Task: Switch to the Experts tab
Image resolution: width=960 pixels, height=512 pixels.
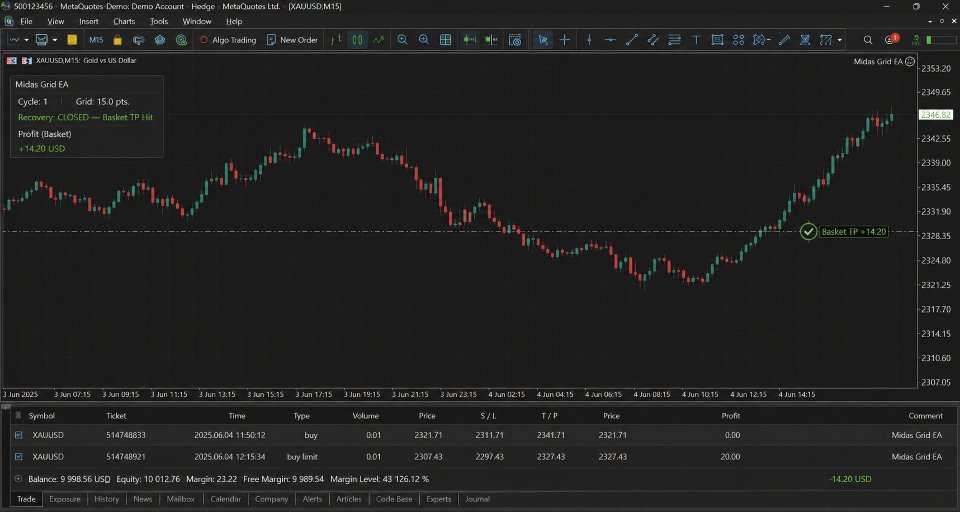Action: click(439, 499)
